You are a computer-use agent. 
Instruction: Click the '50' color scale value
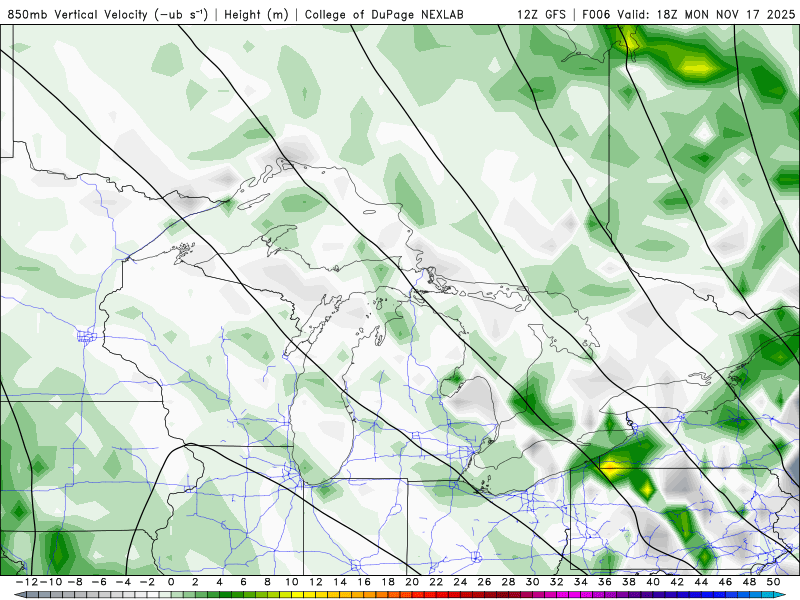point(773,582)
